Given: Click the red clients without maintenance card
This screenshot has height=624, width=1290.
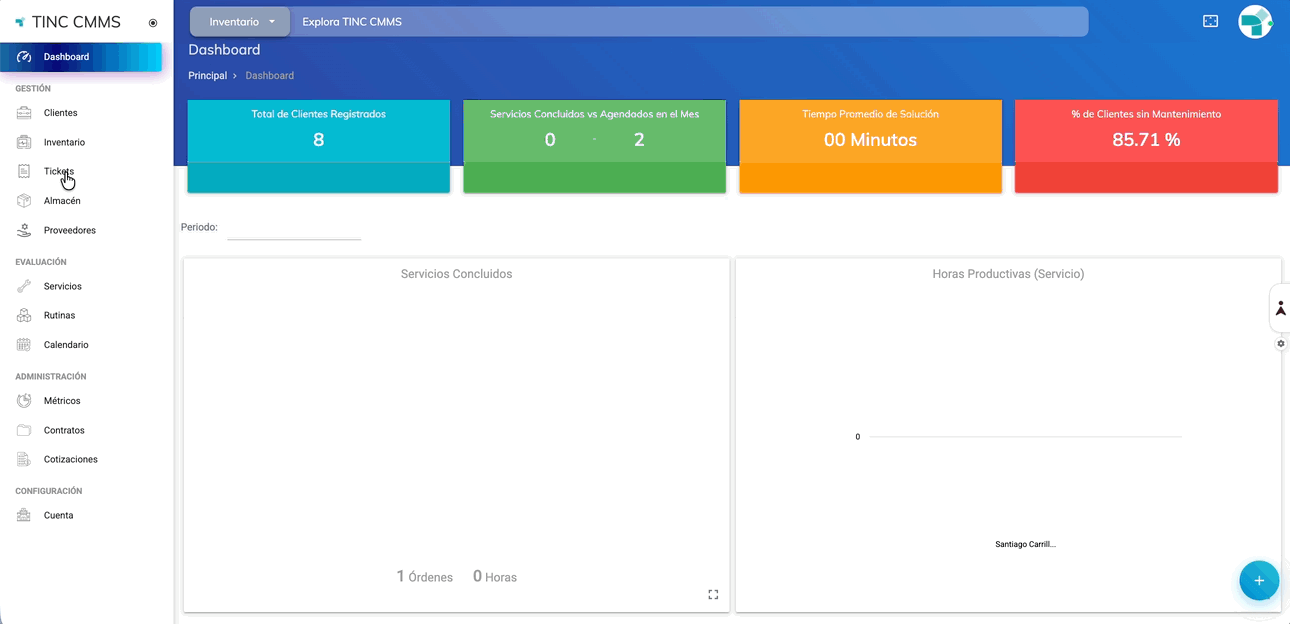Looking at the screenshot, I should [1146, 145].
